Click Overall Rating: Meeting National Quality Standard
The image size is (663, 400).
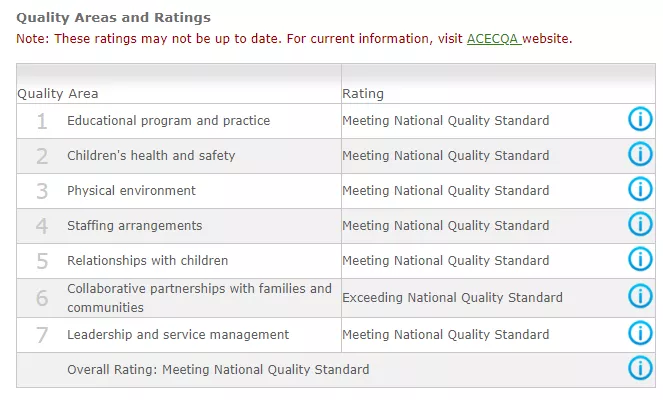[x=218, y=370]
